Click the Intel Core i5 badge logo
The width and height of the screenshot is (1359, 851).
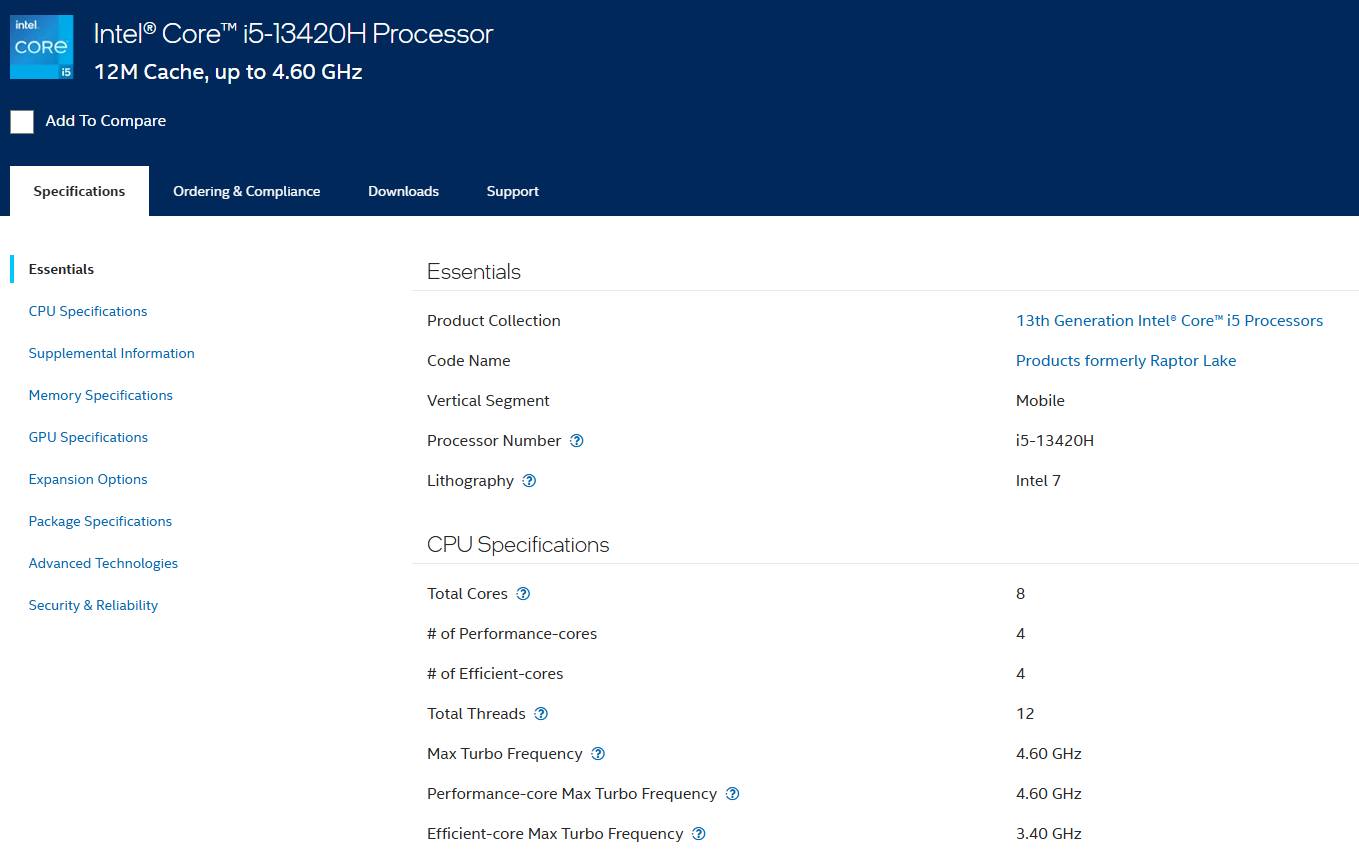41,47
